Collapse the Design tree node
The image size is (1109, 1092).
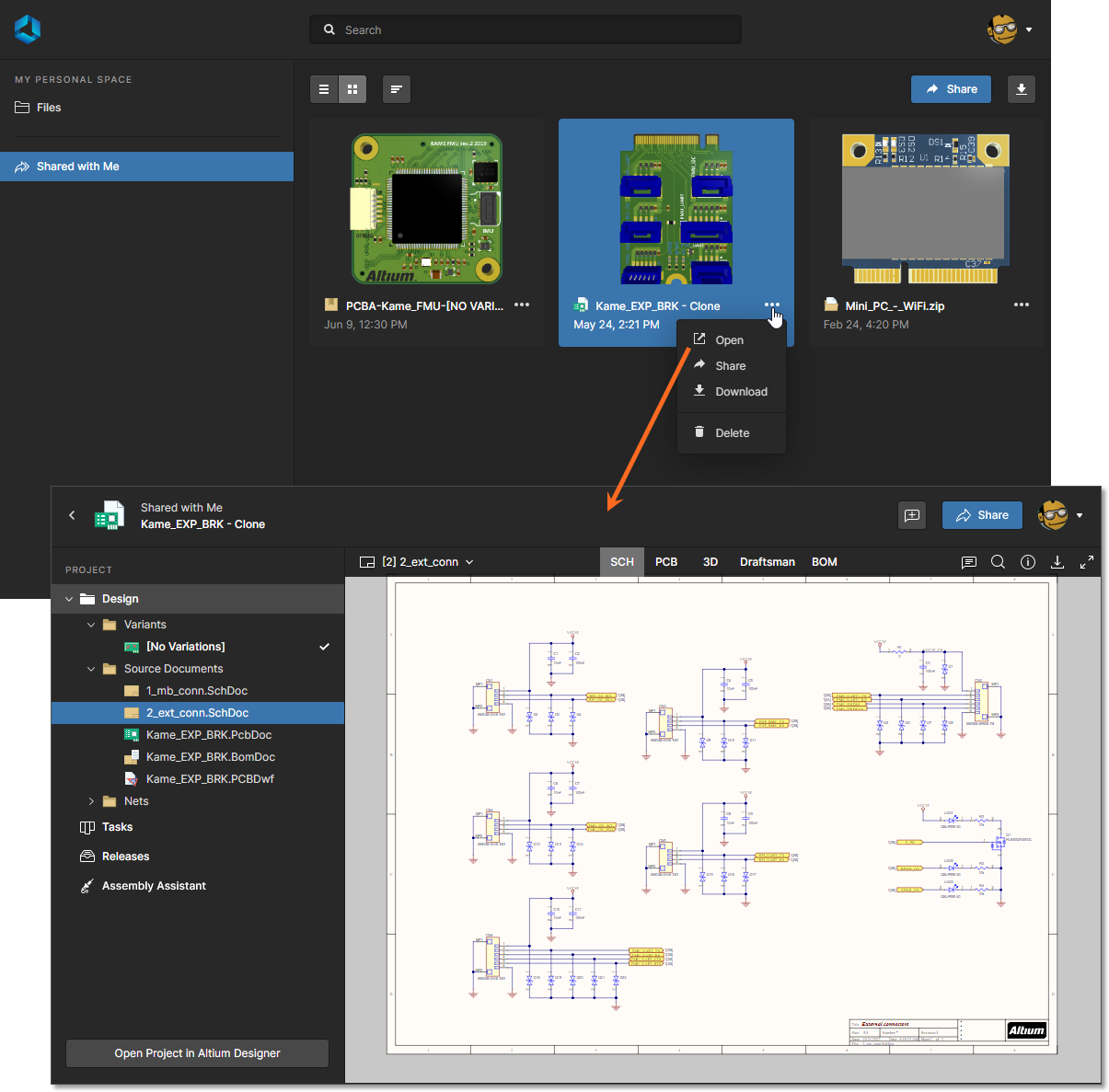click(69, 599)
